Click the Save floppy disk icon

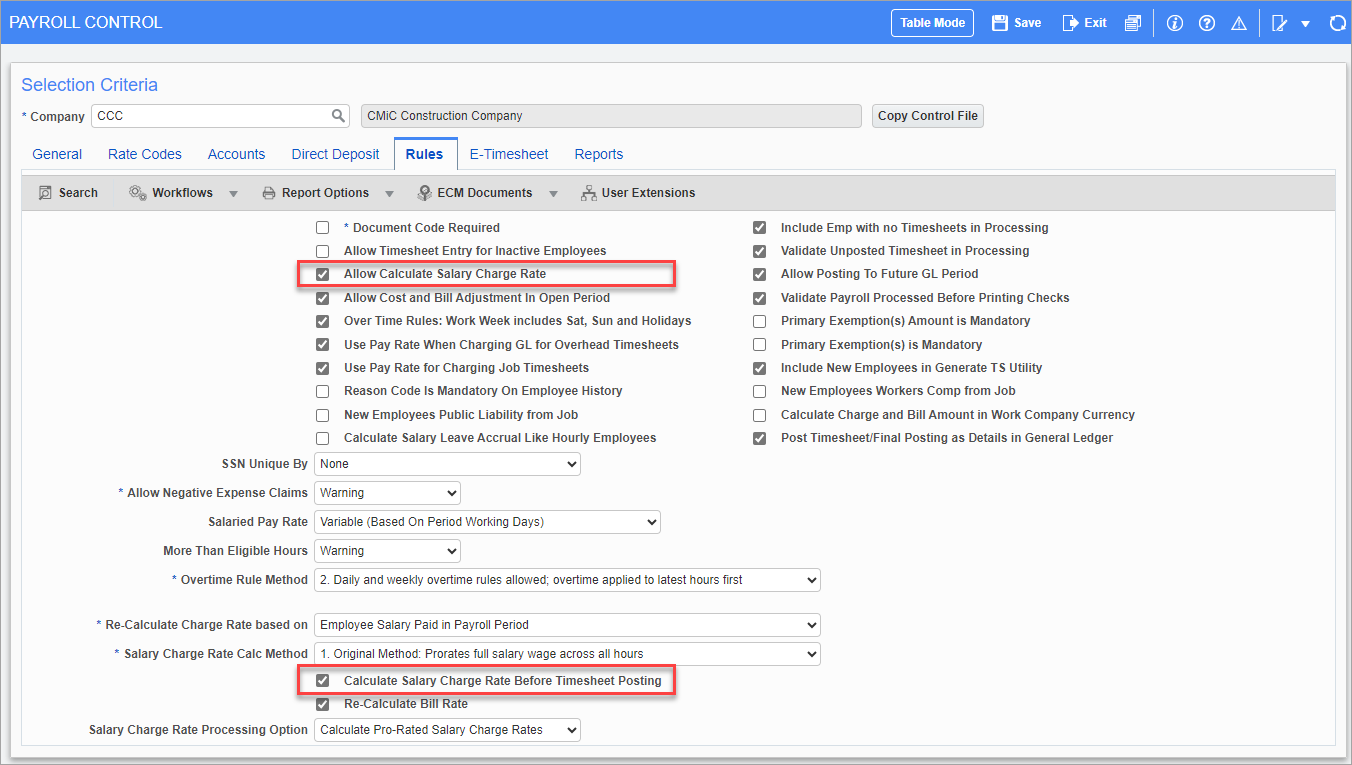point(999,23)
